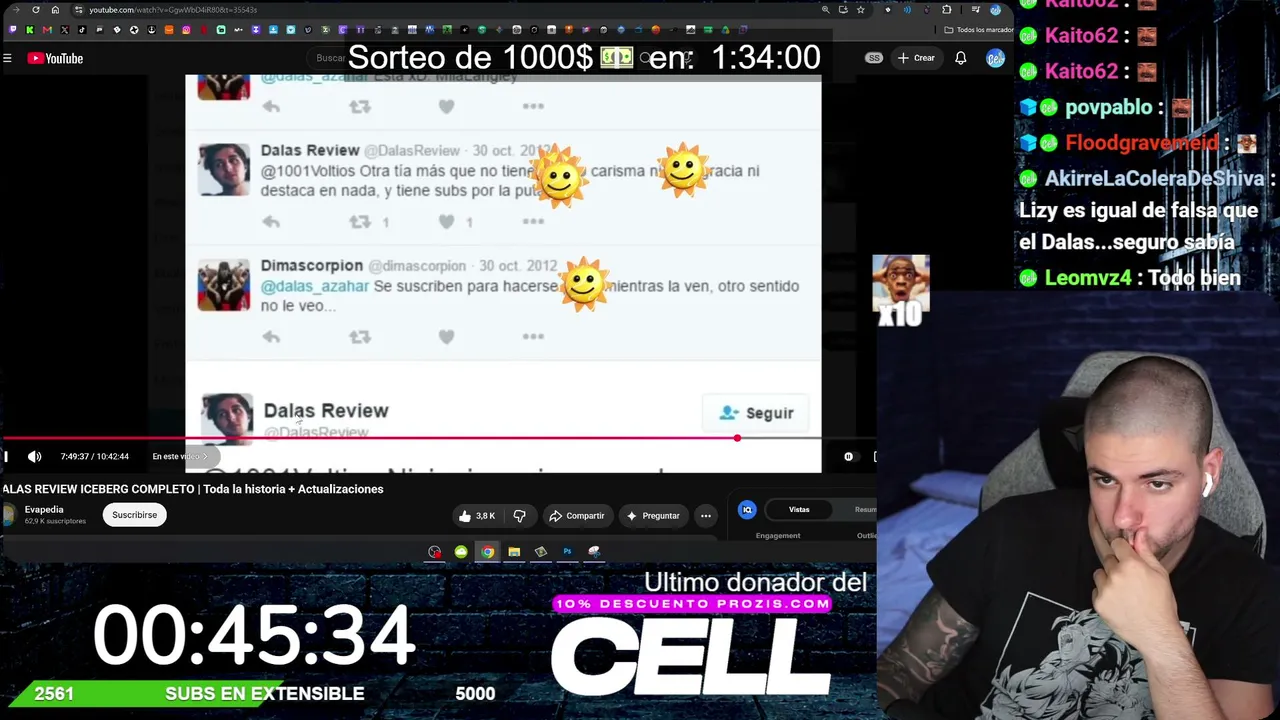Open the Evapedia channel name link
The image size is (1280, 720).
(x=44, y=510)
